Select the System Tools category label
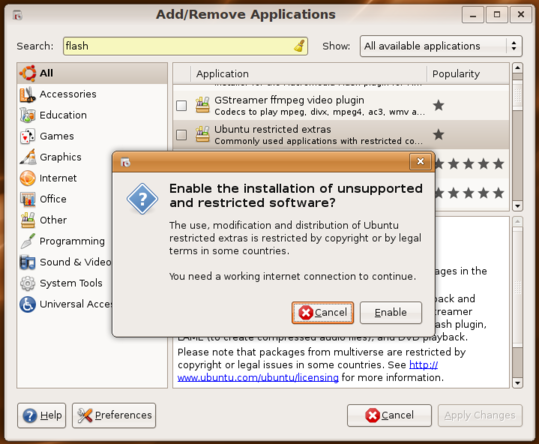The height and width of the screenshot is (444, 539). point(71,283)
